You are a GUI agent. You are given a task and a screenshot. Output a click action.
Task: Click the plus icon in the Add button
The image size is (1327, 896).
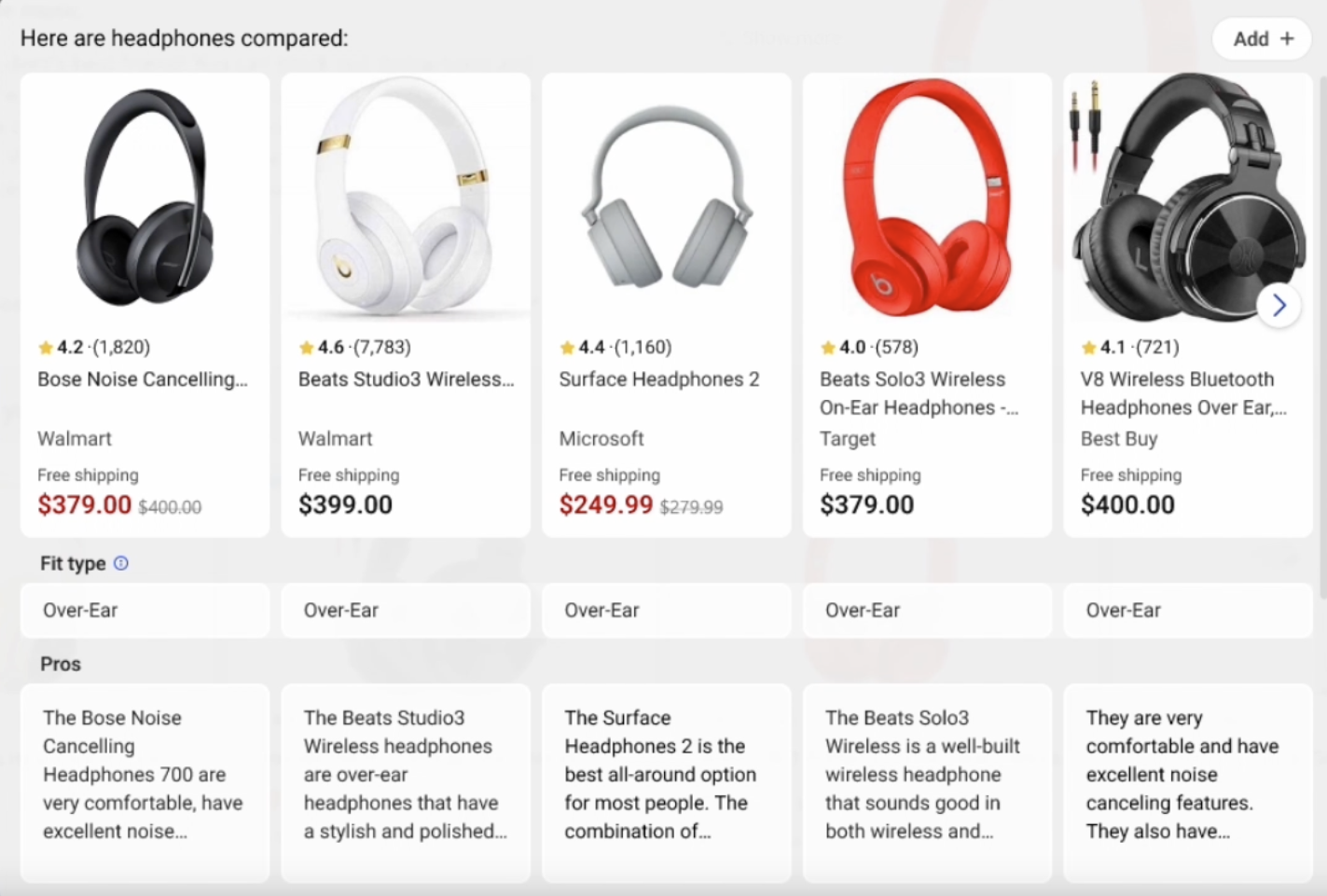1288,39
